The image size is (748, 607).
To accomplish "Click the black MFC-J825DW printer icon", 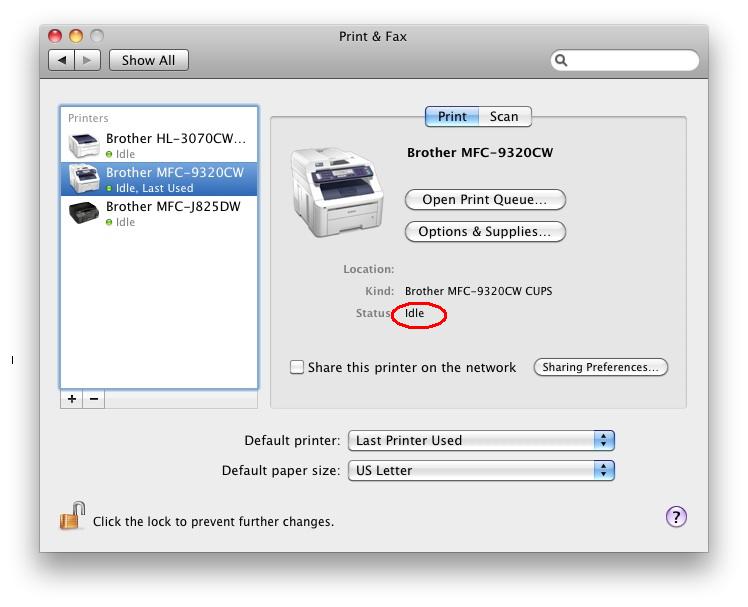I will [84, 213].
